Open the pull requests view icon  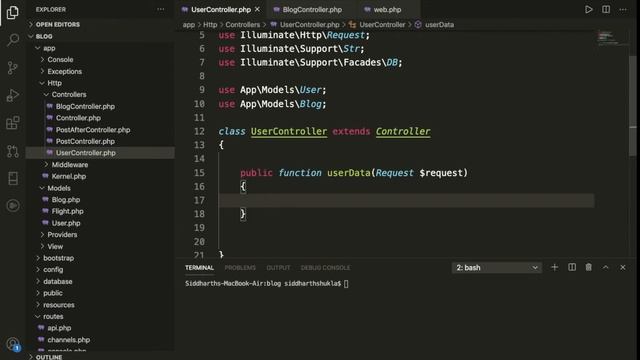[x=13, y=151]
